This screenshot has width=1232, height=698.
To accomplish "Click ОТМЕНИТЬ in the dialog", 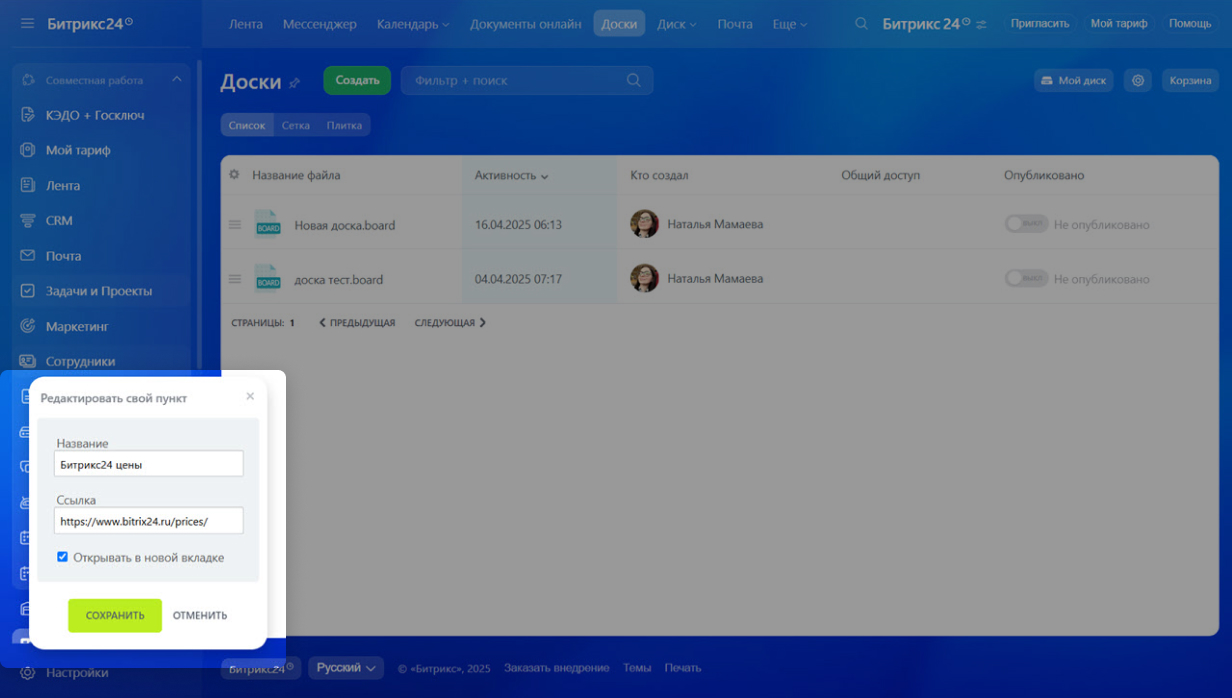I will 200,615.
